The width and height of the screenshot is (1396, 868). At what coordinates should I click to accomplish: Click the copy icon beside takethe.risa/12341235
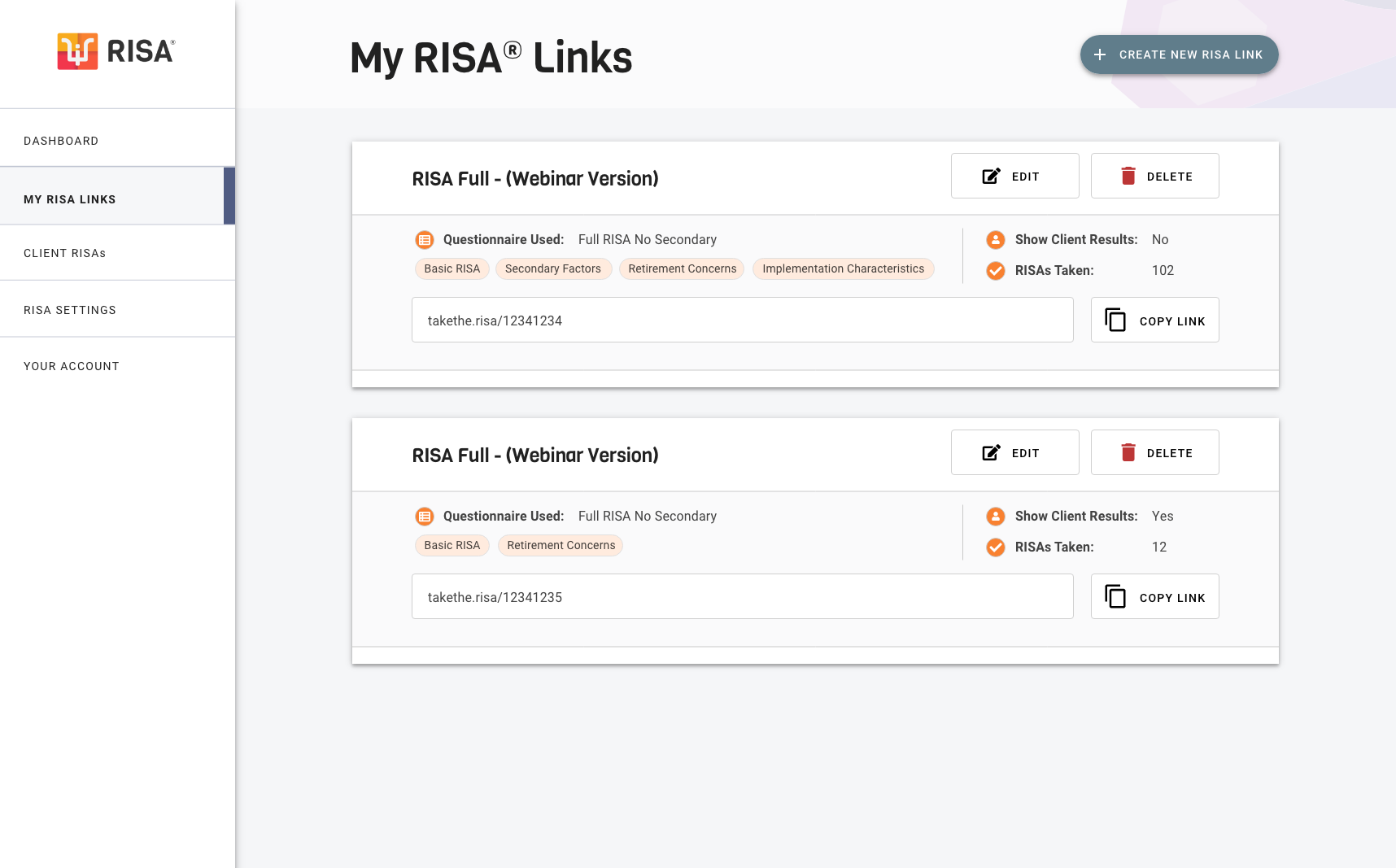click(x=1115, y=596)
